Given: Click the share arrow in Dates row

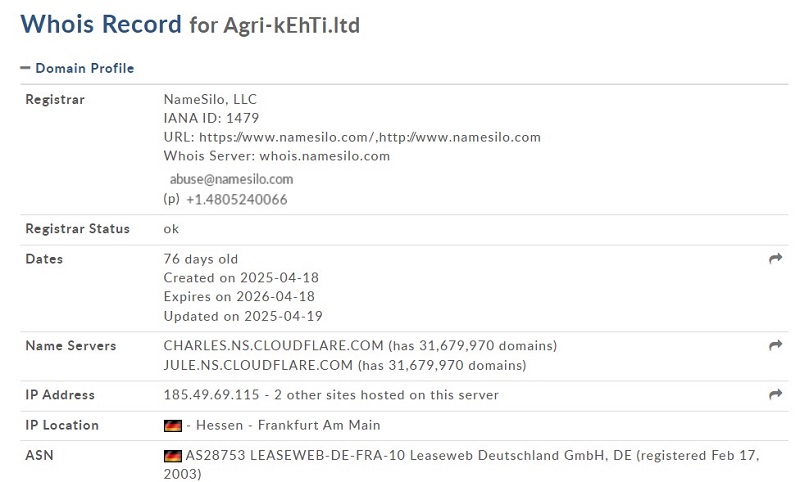Looking at the screenshot, I should pyautogui.click(x=776, y=259).
